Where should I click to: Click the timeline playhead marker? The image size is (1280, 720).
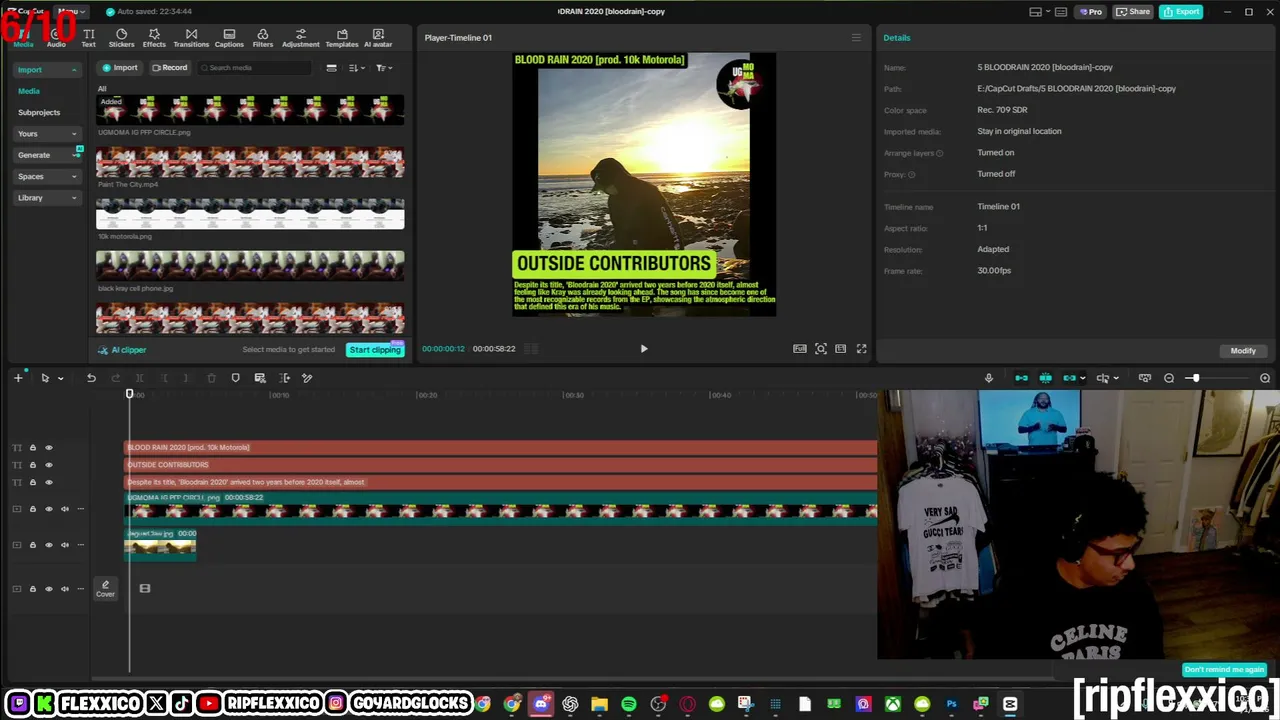129,394
